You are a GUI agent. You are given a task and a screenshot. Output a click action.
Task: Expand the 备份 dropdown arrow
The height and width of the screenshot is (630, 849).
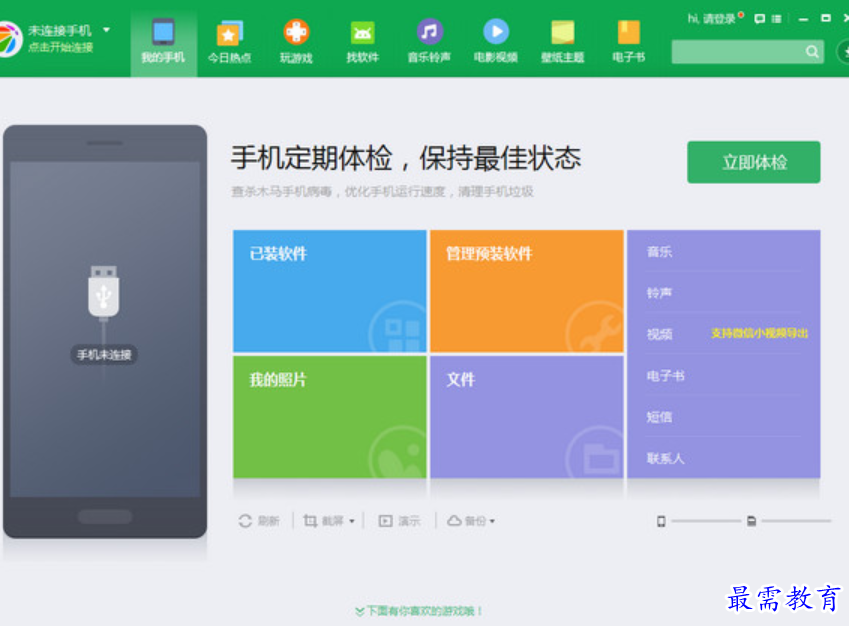(492, 521)
